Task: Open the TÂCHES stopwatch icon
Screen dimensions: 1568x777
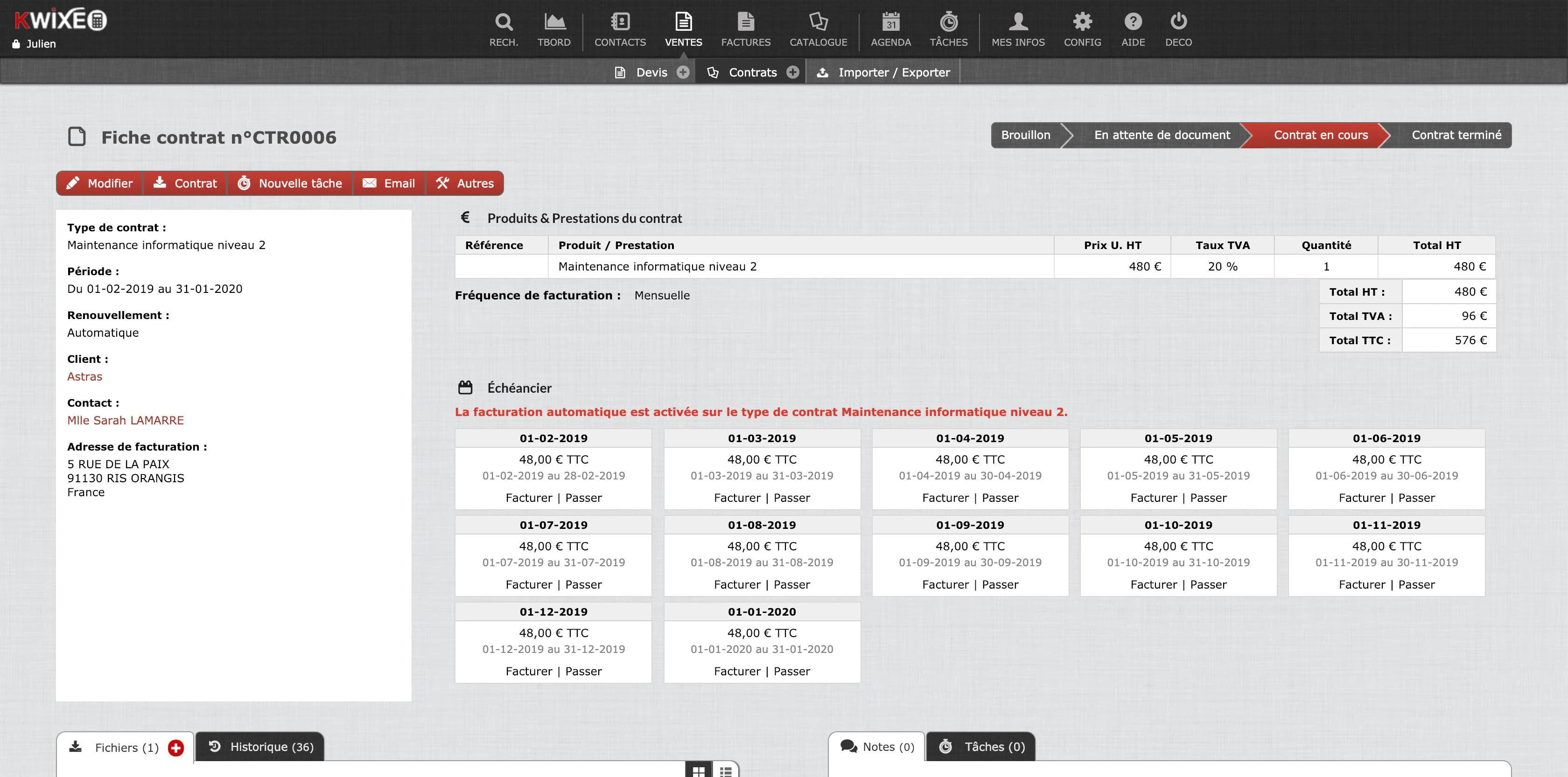Action: [x=948, y=22]
